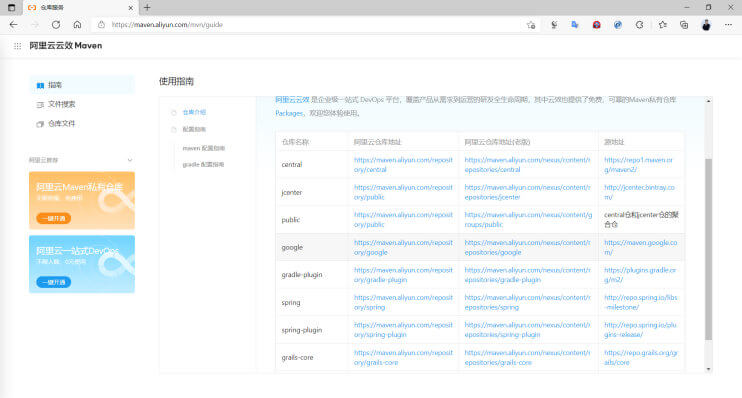
Task: Open spring-plugin's aliyun repository link
Action: (403, 330)
